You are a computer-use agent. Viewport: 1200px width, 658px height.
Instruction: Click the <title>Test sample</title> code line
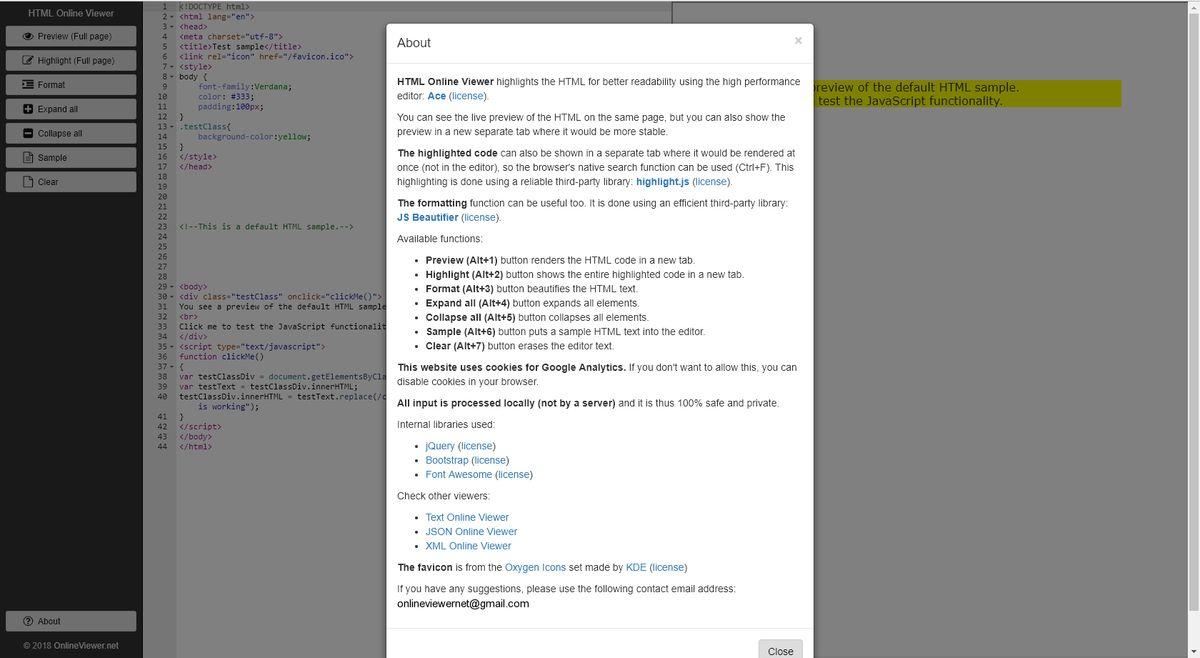[x=240, y=47]
